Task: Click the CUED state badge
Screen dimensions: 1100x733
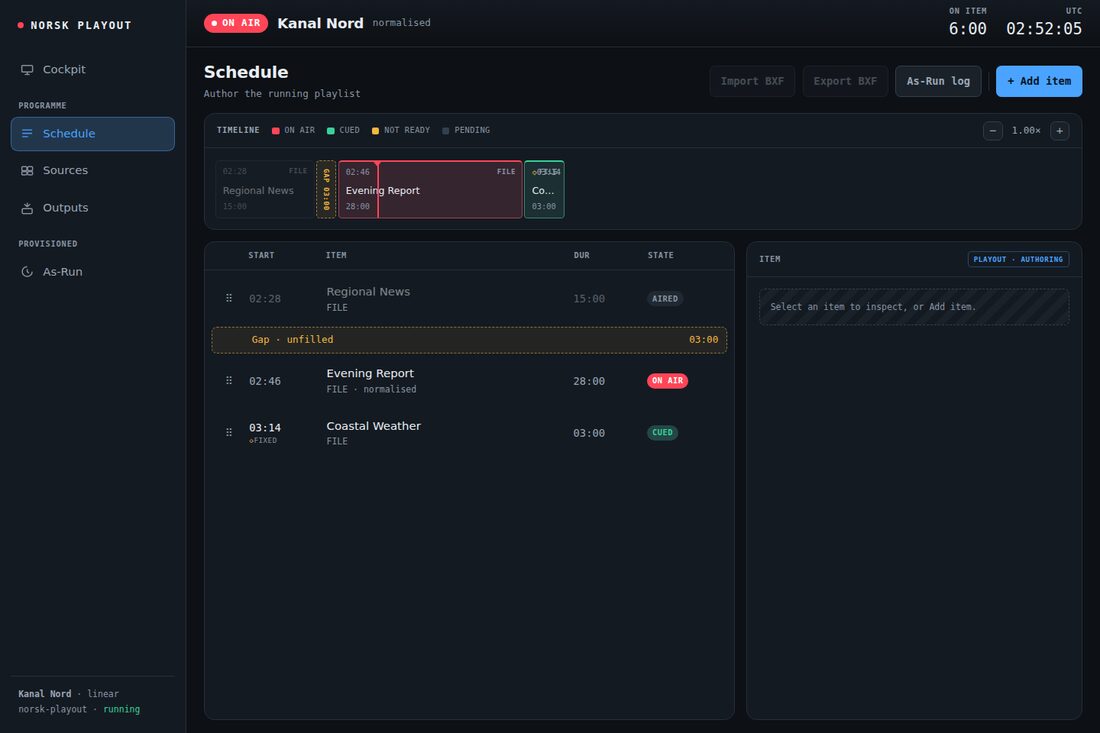Action: (662, 433)
